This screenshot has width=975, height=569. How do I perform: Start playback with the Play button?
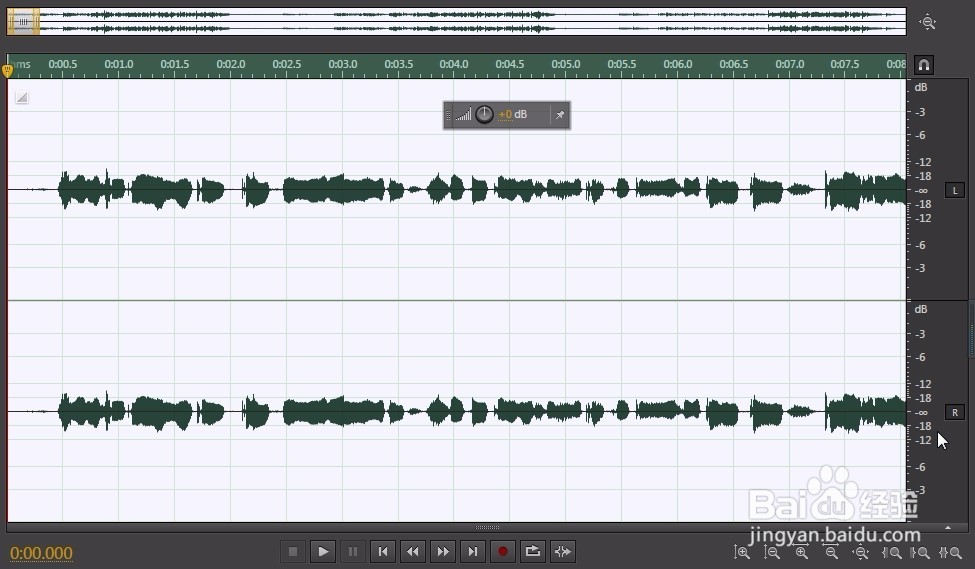coord(323,552)
